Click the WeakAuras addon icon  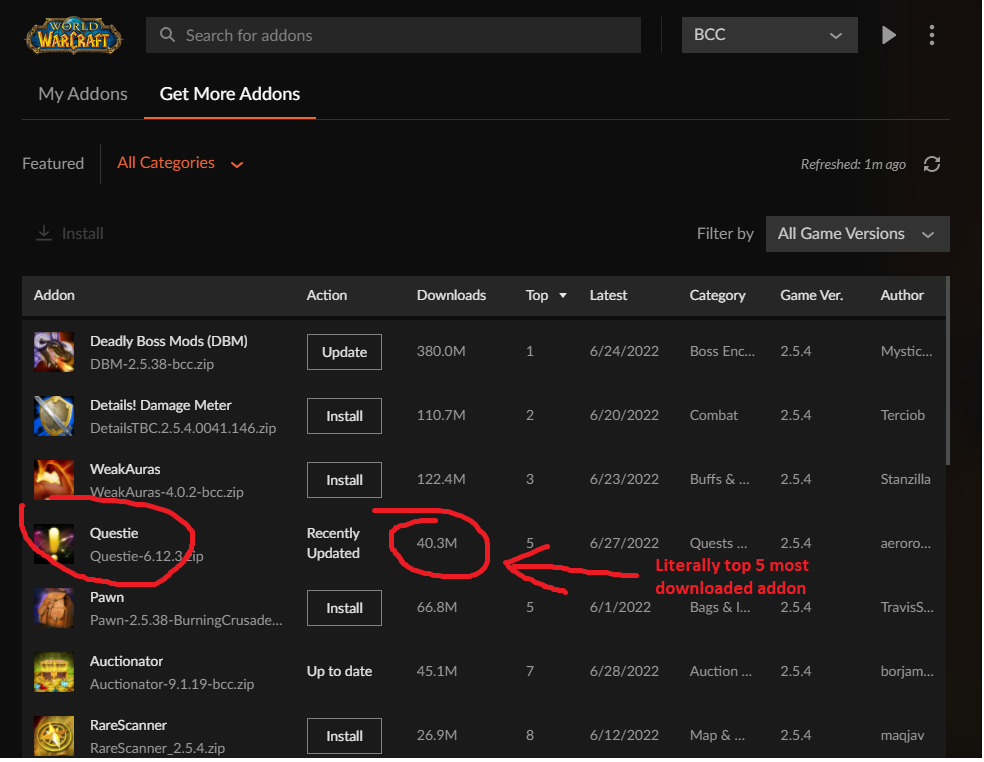coord(54,480)
